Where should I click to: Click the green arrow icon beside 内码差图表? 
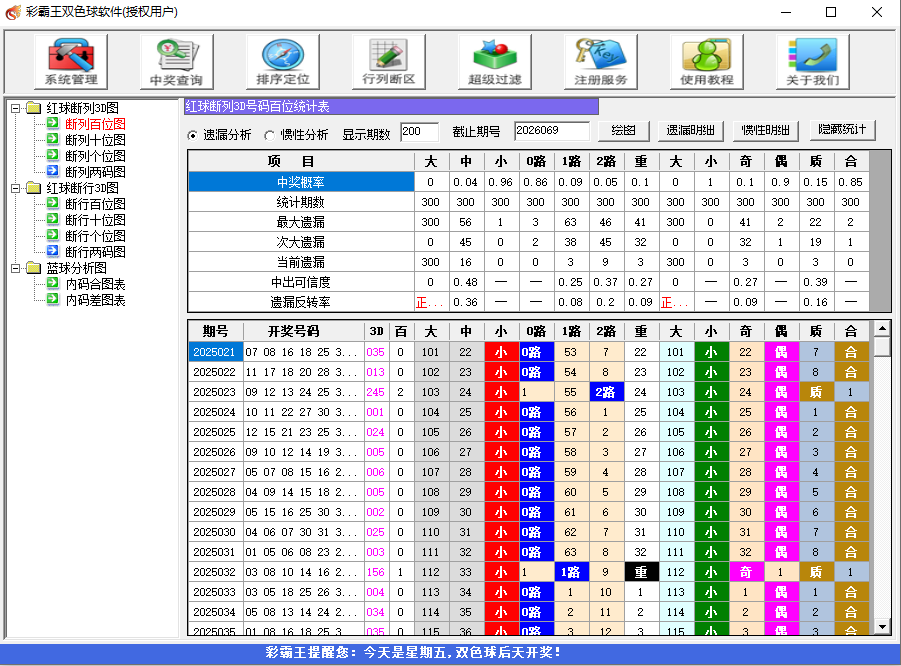coord(53,299)
